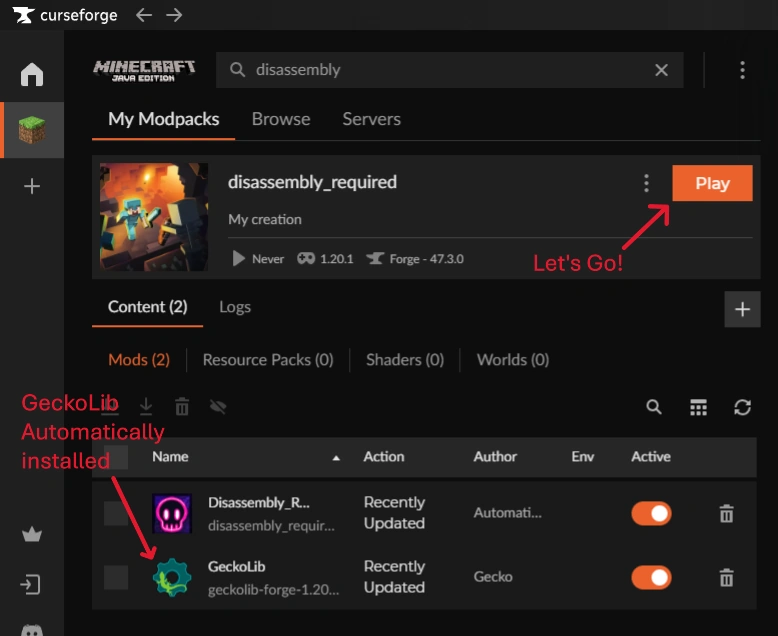The width and height of the screenshot is (778, 636).
Task: Go to the CurseForge home icon
Action: point(32,74)
